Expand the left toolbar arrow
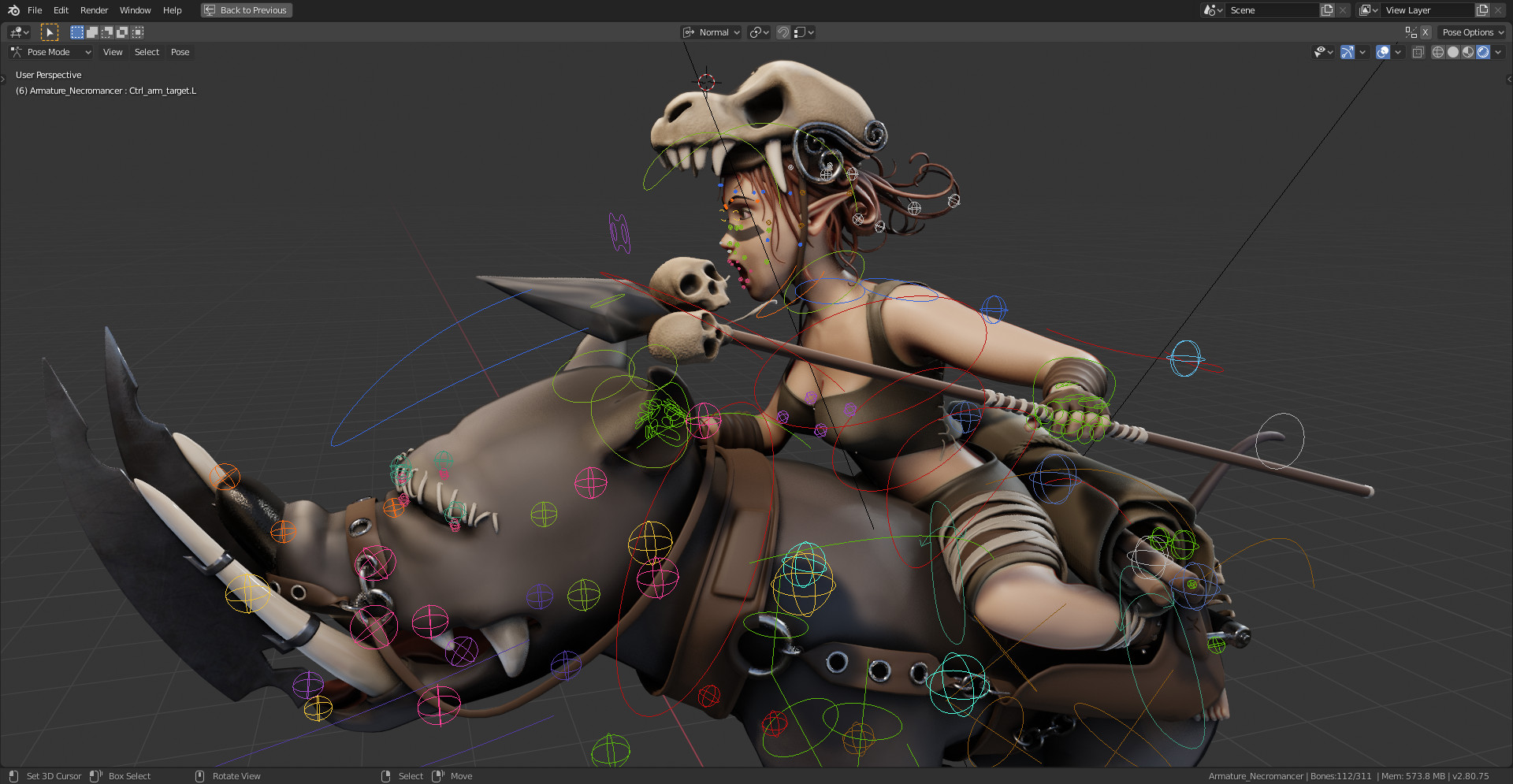 [3, 79]
